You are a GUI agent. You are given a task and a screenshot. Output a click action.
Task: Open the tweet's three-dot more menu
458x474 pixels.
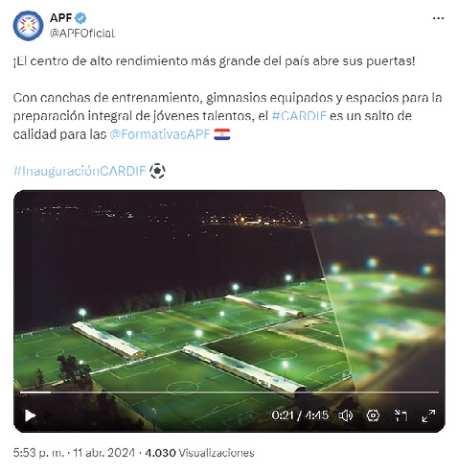pyautogui.click(x=438, y=18)
